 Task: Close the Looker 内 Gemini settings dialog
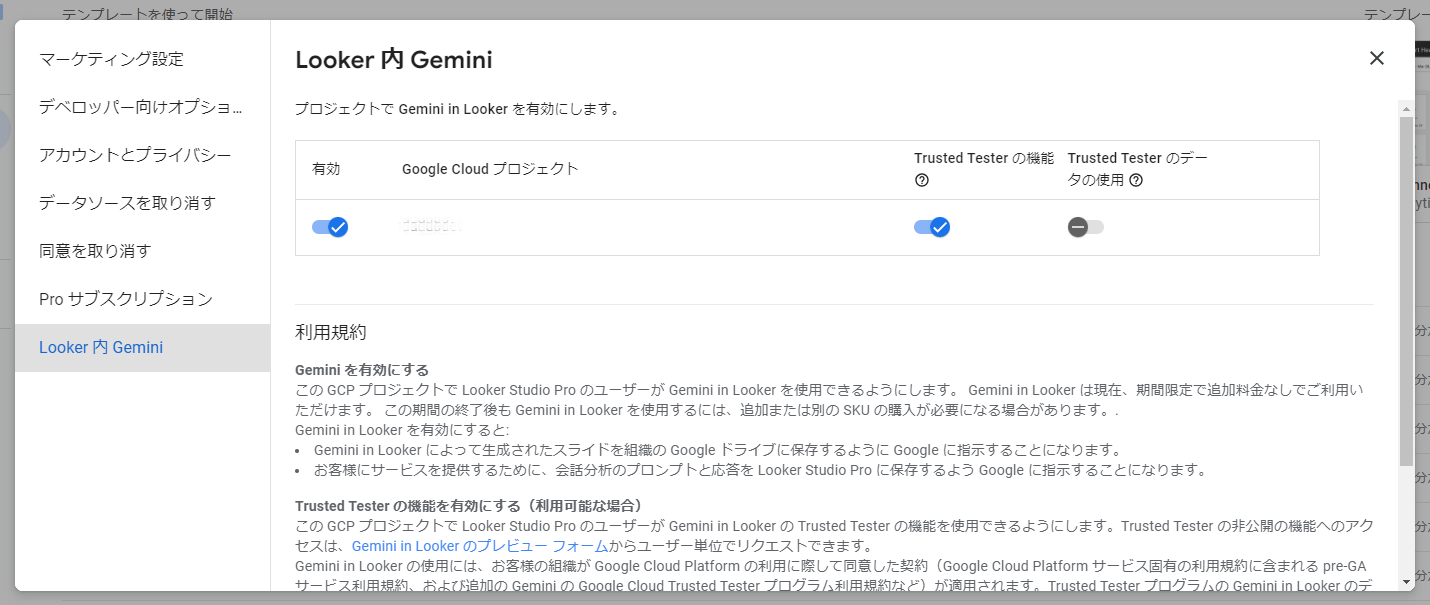point(1376,58)
